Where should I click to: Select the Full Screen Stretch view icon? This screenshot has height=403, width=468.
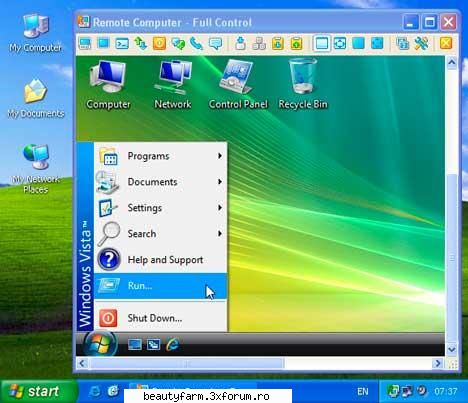coord(377,44)
